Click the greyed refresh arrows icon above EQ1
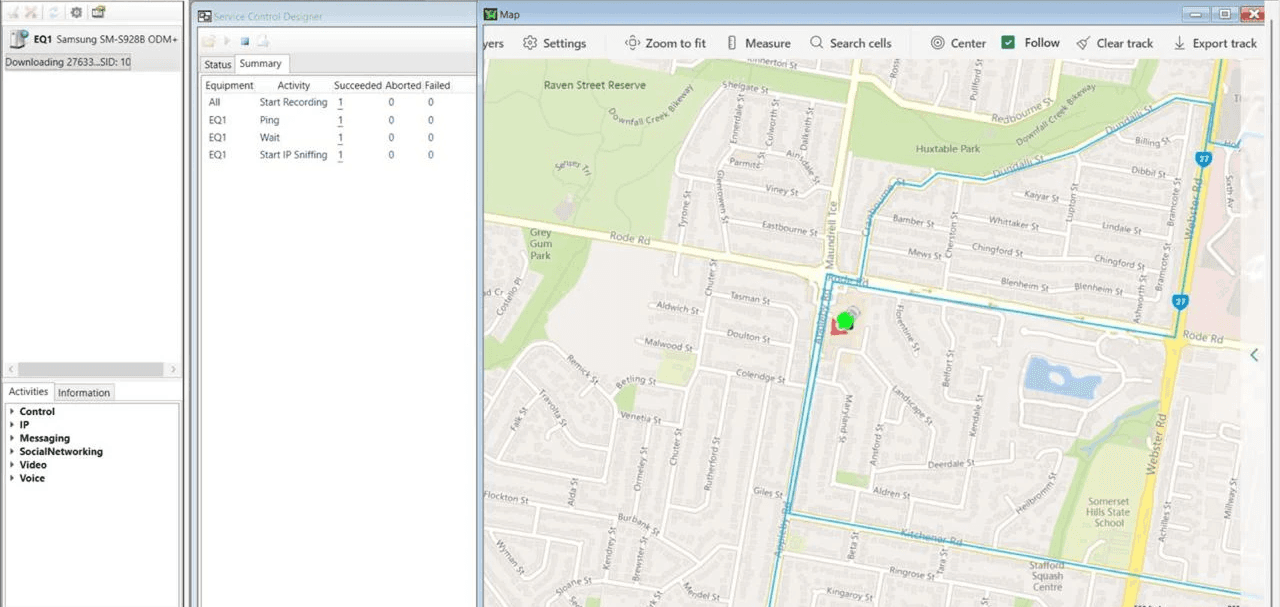 point(52,12)
